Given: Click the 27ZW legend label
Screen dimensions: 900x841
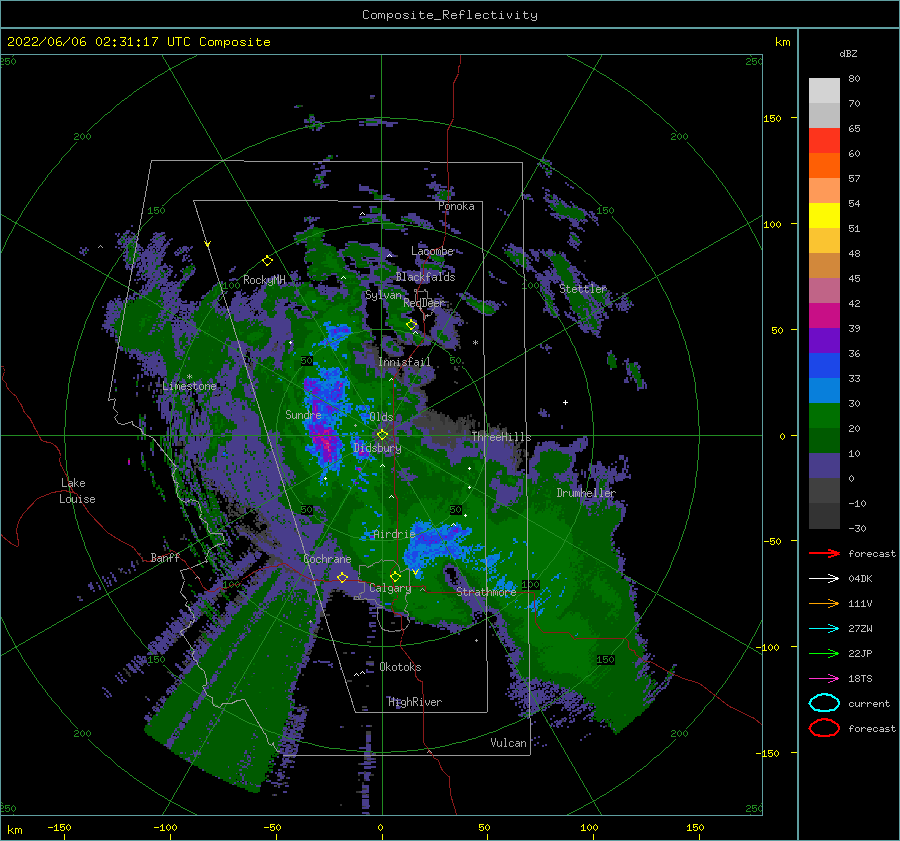Looking at the screenshot, I should [x=860, y=629].
